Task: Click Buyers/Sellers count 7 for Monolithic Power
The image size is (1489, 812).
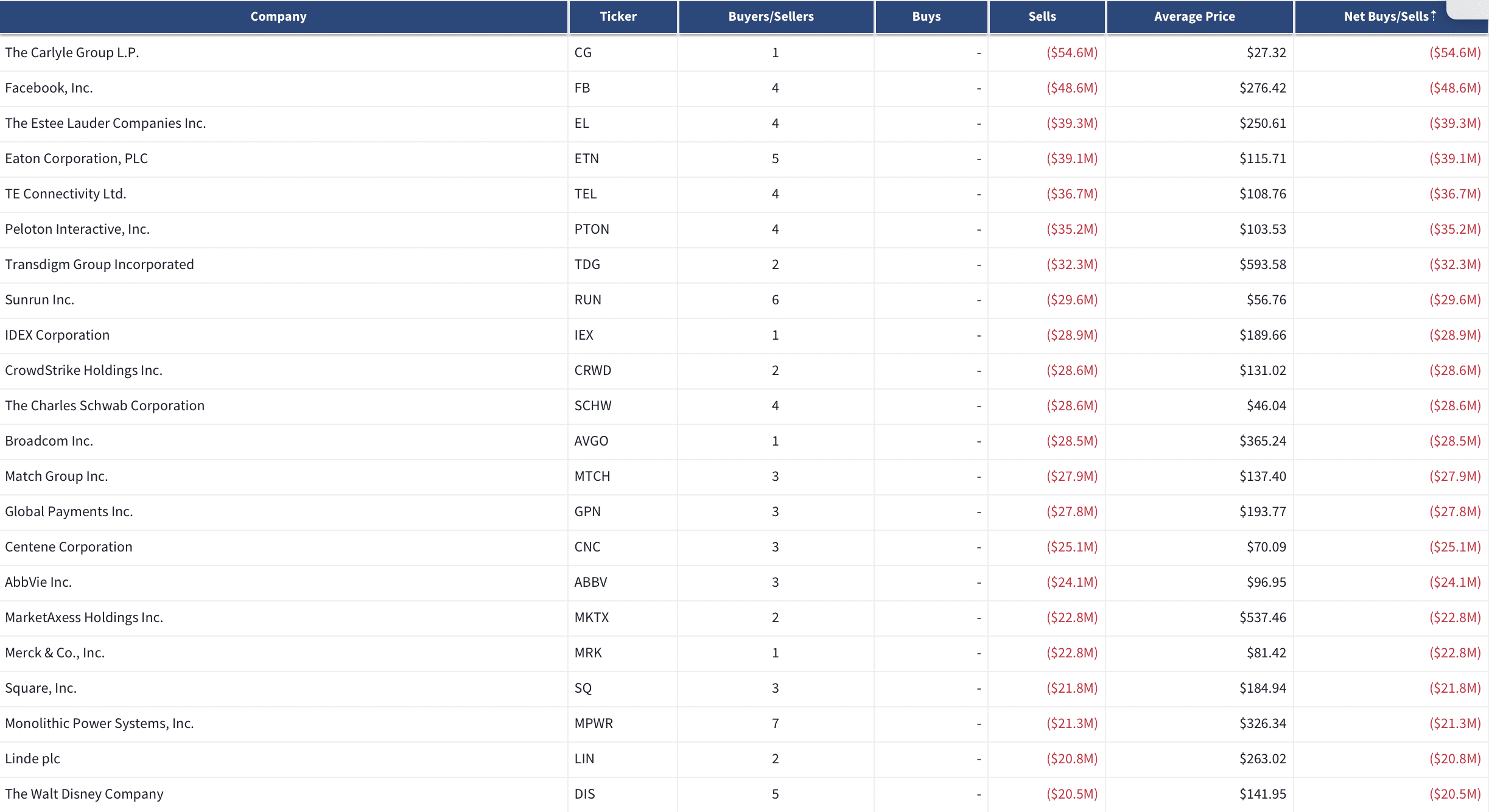Action: point(775,723)
